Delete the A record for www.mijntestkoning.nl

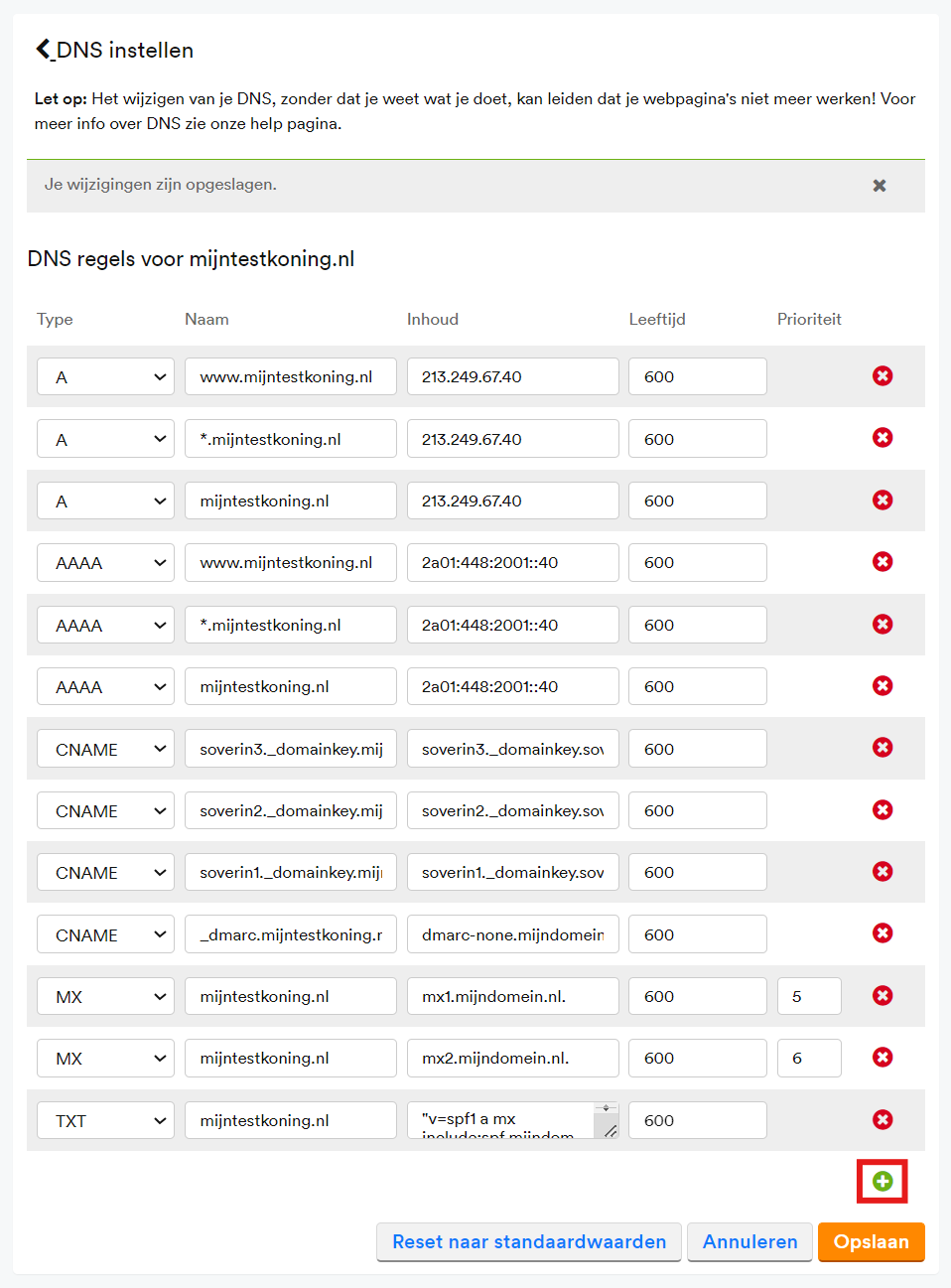[x=882, y=376]
